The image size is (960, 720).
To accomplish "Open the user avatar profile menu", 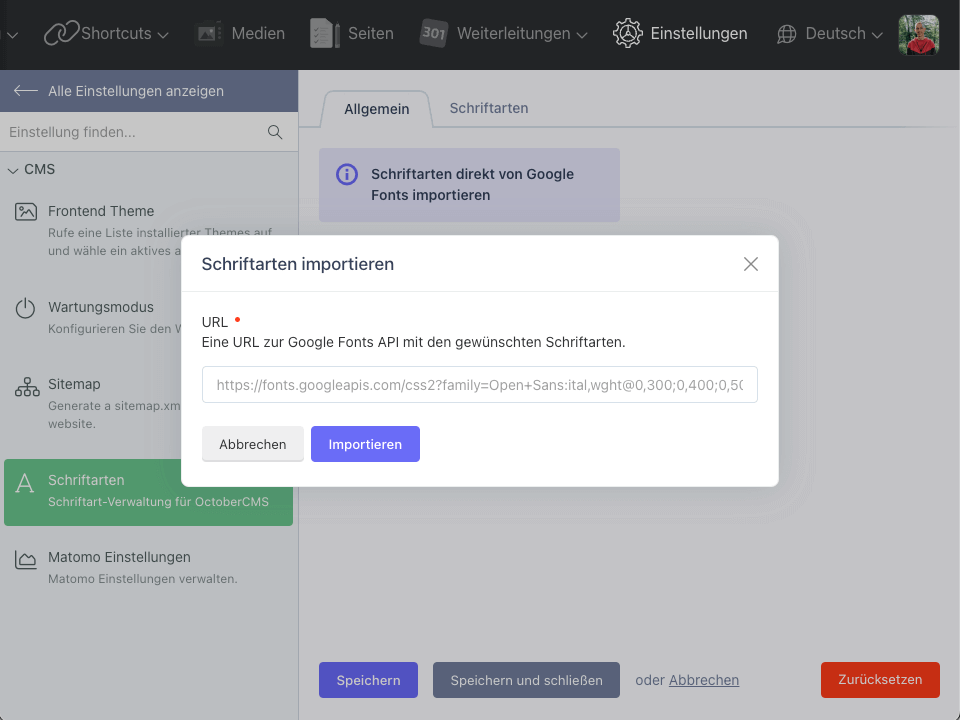I will (918, 35).
